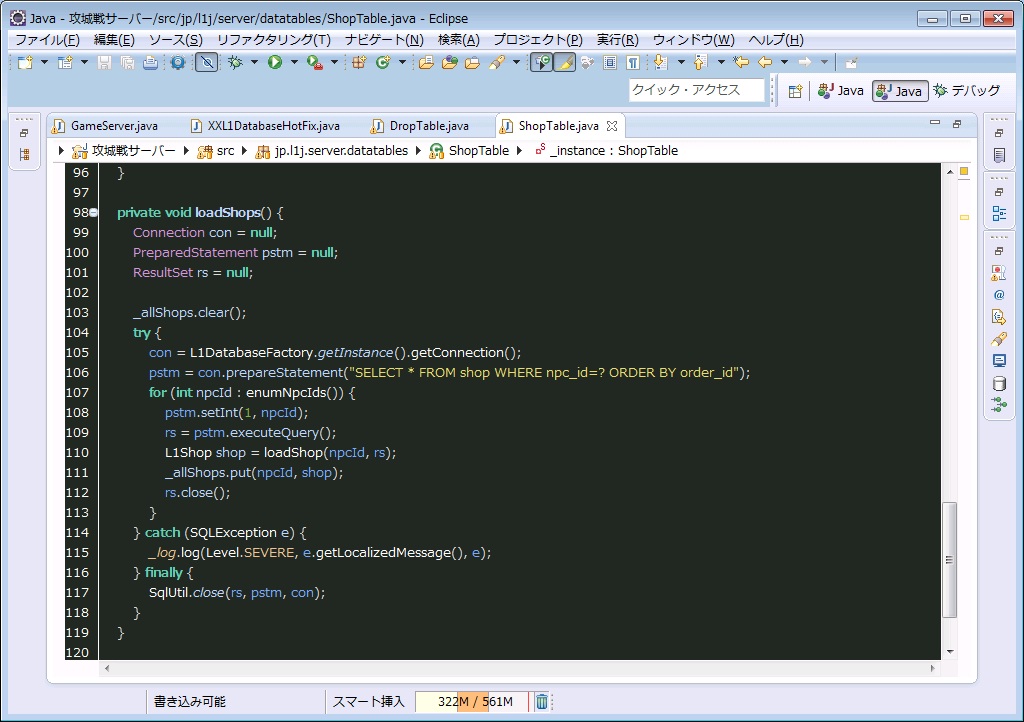Toggle Mark Occurrences highlighter button
Screen dimensions: 1024x722
(565, 63)
